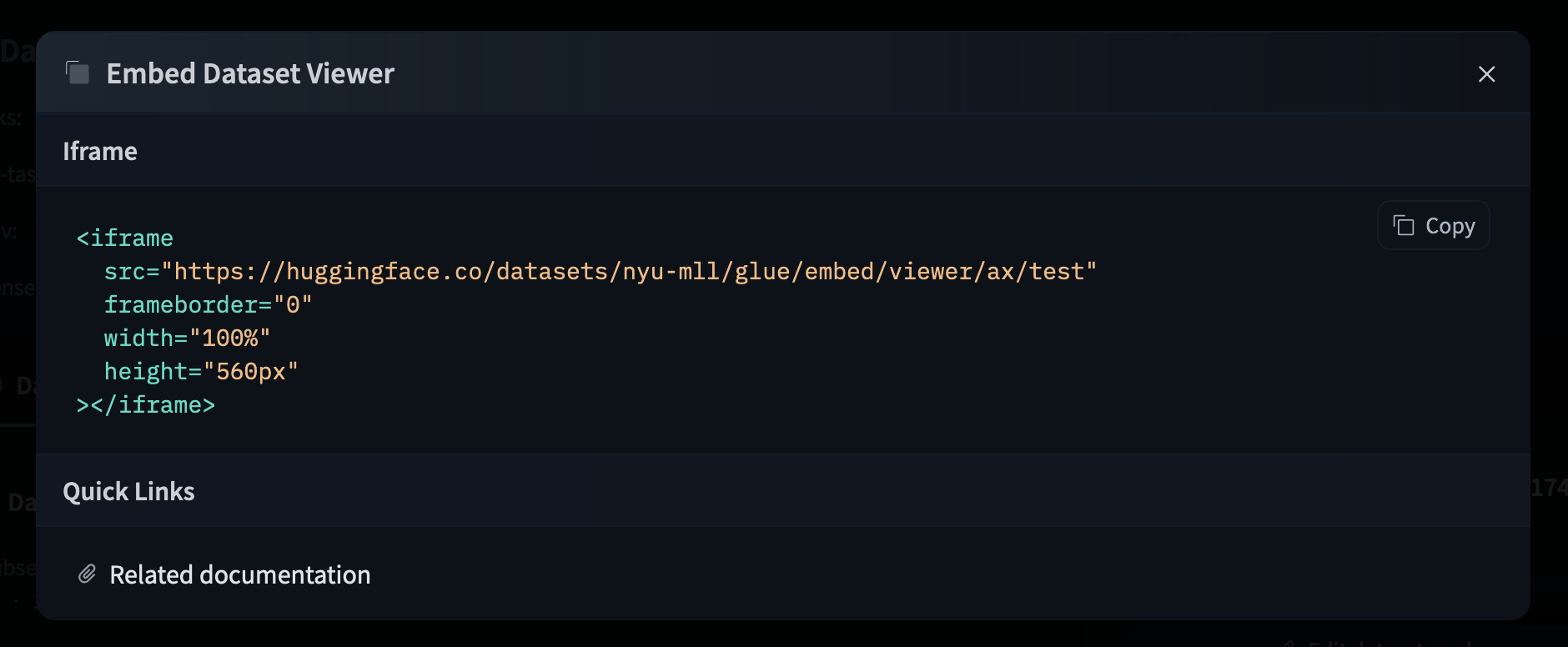Click the nyu-mll/glue part of the URL
Viewport: 1568px width, 647px height.
[706, 272]
